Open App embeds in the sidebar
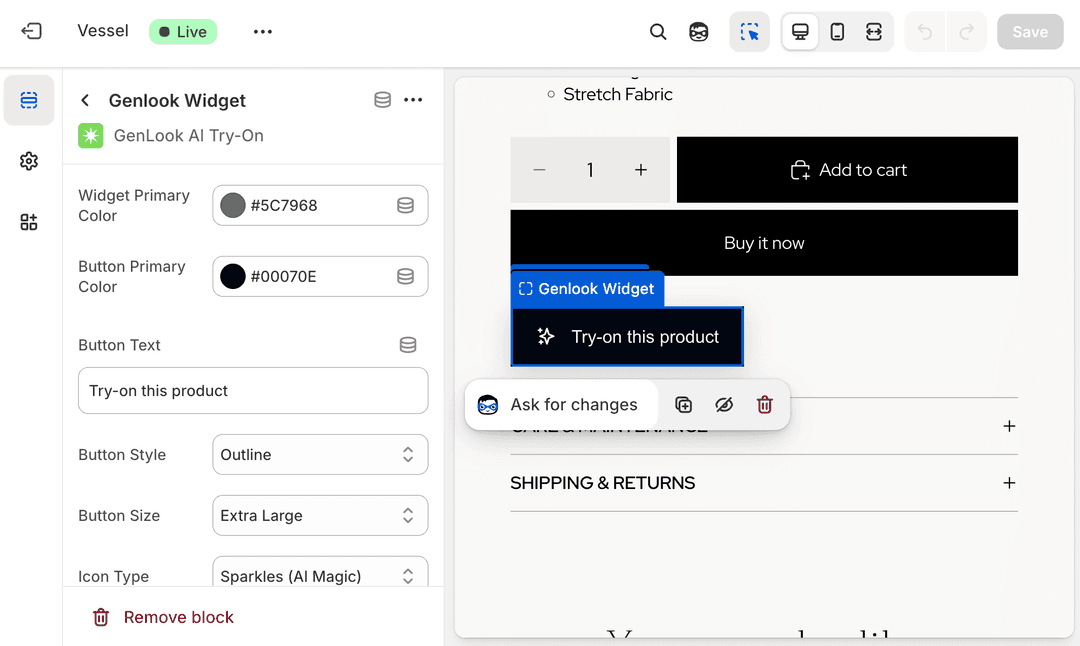The height and width of the screenshot is (646, 1080). (x=29, y=222)
